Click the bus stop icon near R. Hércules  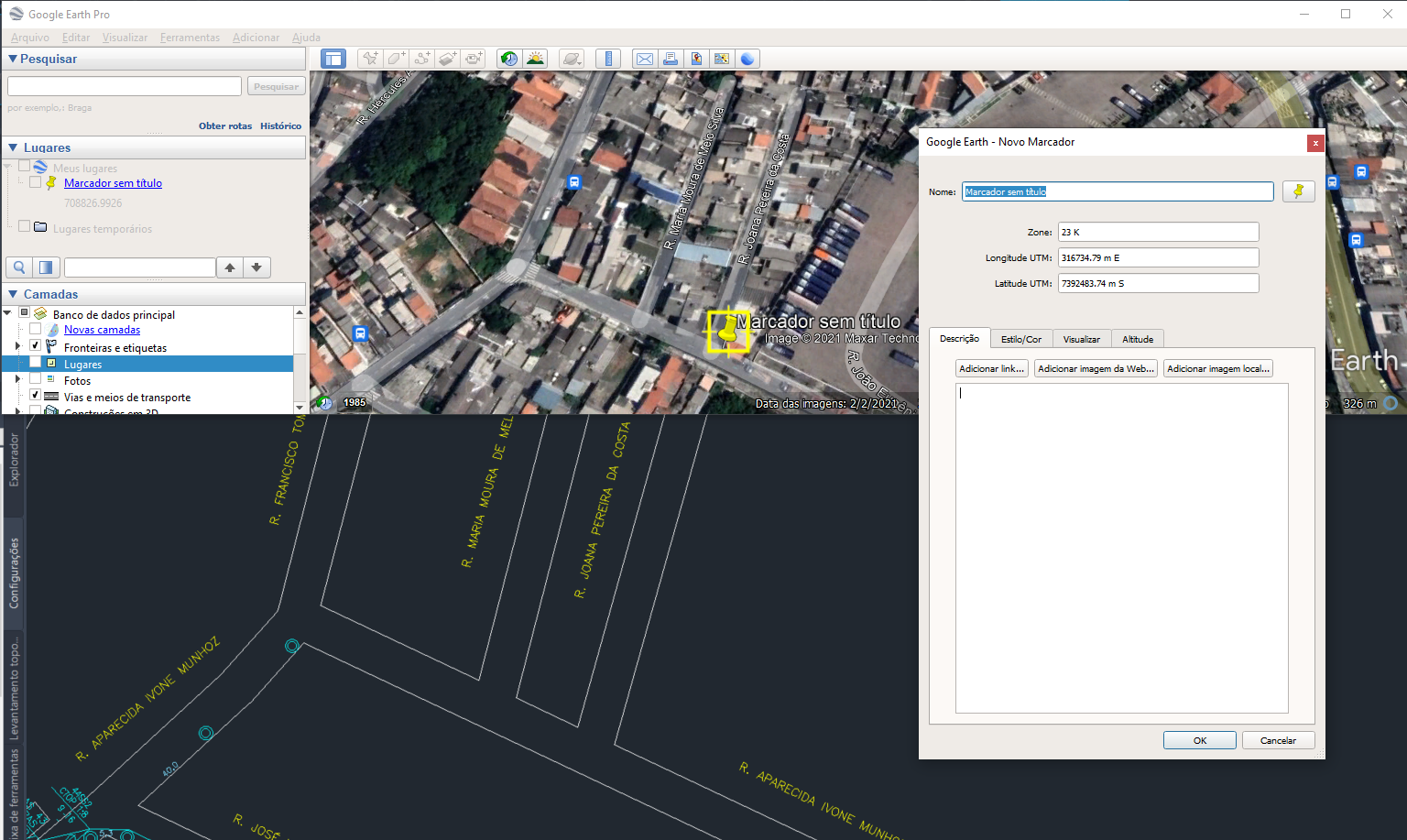coord(574,182)
